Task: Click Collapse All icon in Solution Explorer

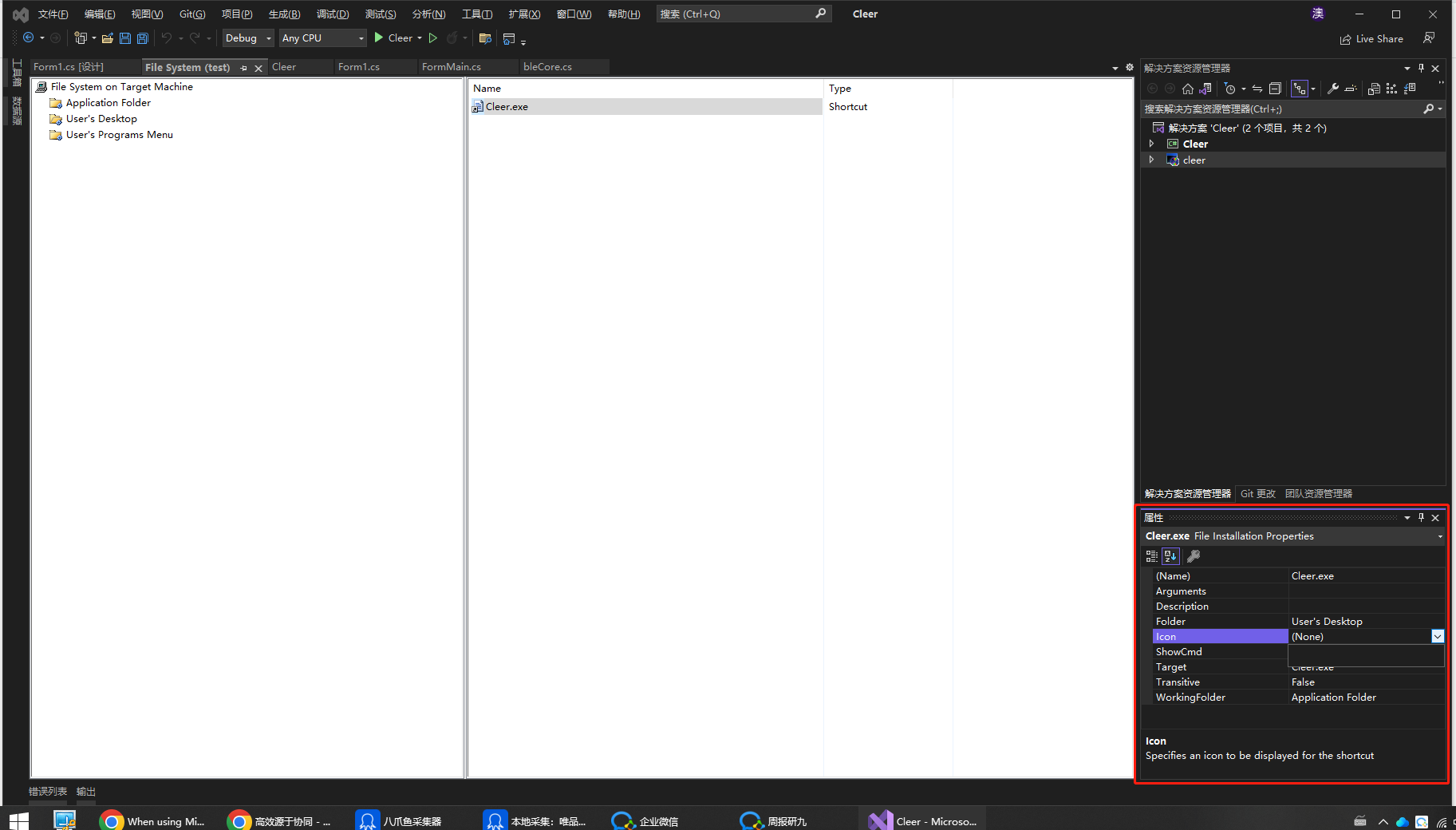Action: click(1275, 89)
